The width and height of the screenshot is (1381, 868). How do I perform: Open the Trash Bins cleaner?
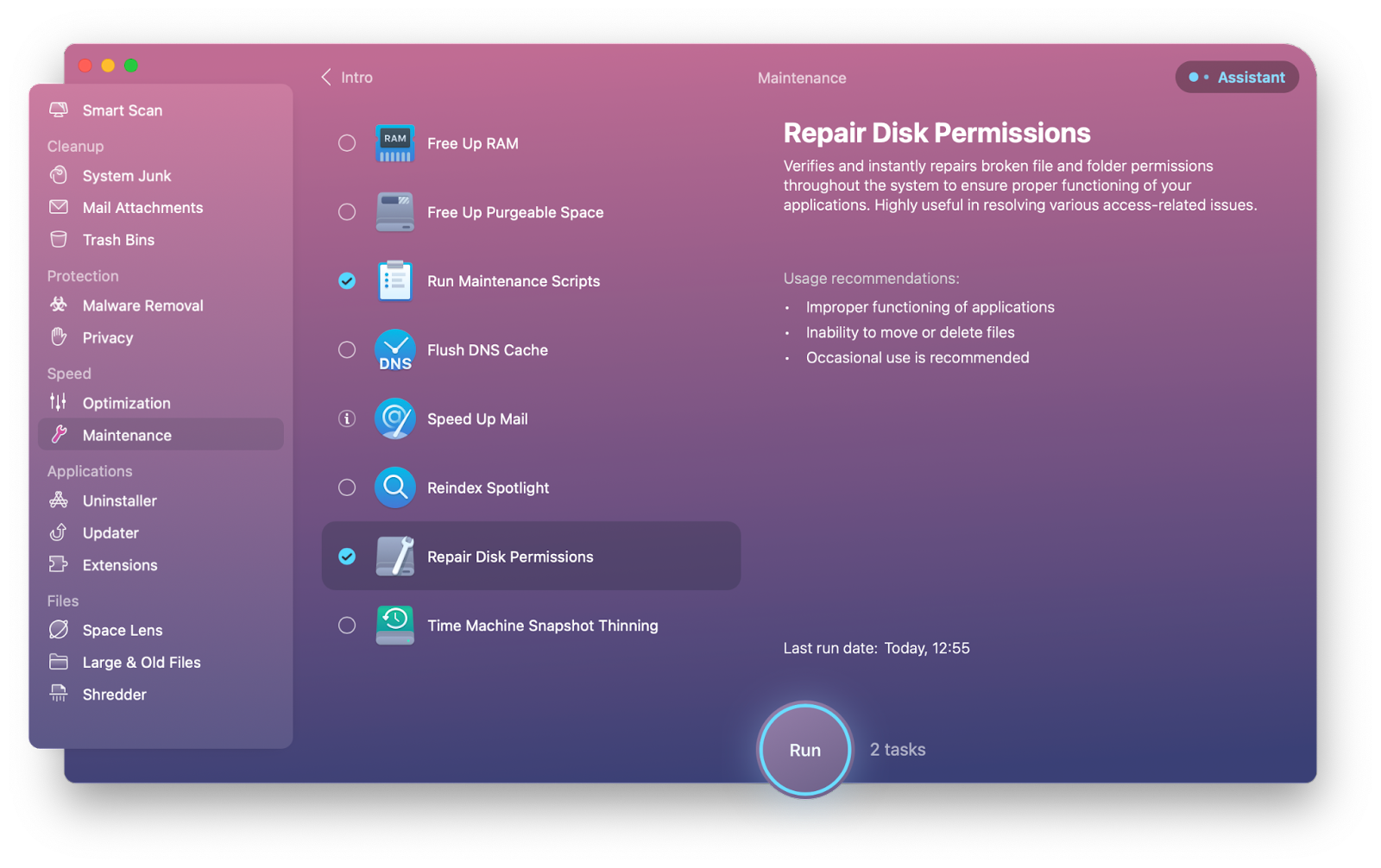pyautogui.click(x=117, y=239)
